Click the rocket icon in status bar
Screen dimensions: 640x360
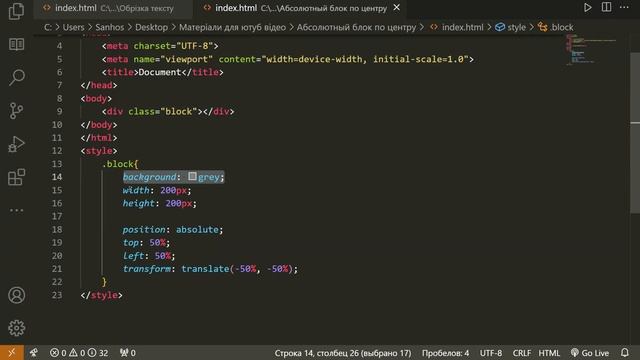coord(34,353)
